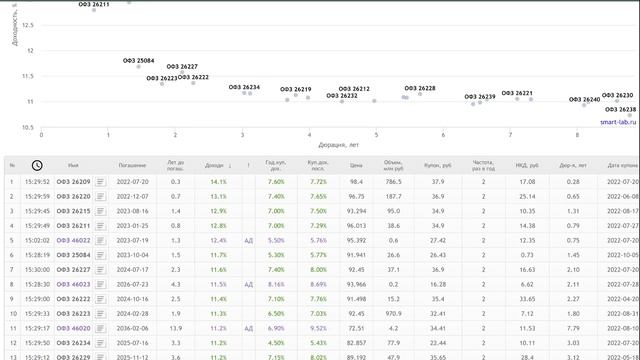Click volume value 786.5
The image size is (640, 360).
[x=393, y=182]
